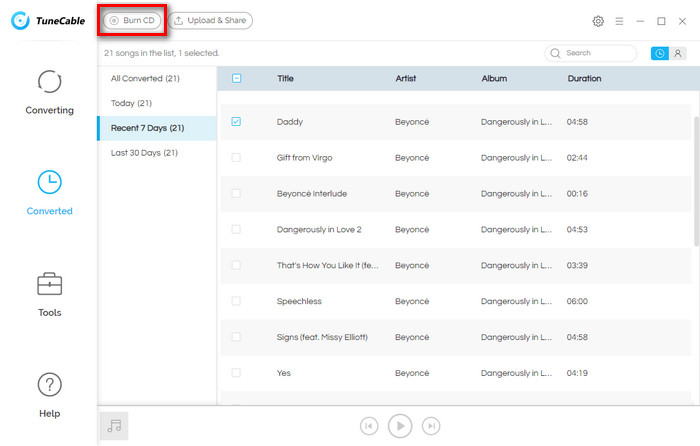Check Dangerously in Love 2 checkbox

(x=236, y=229)
